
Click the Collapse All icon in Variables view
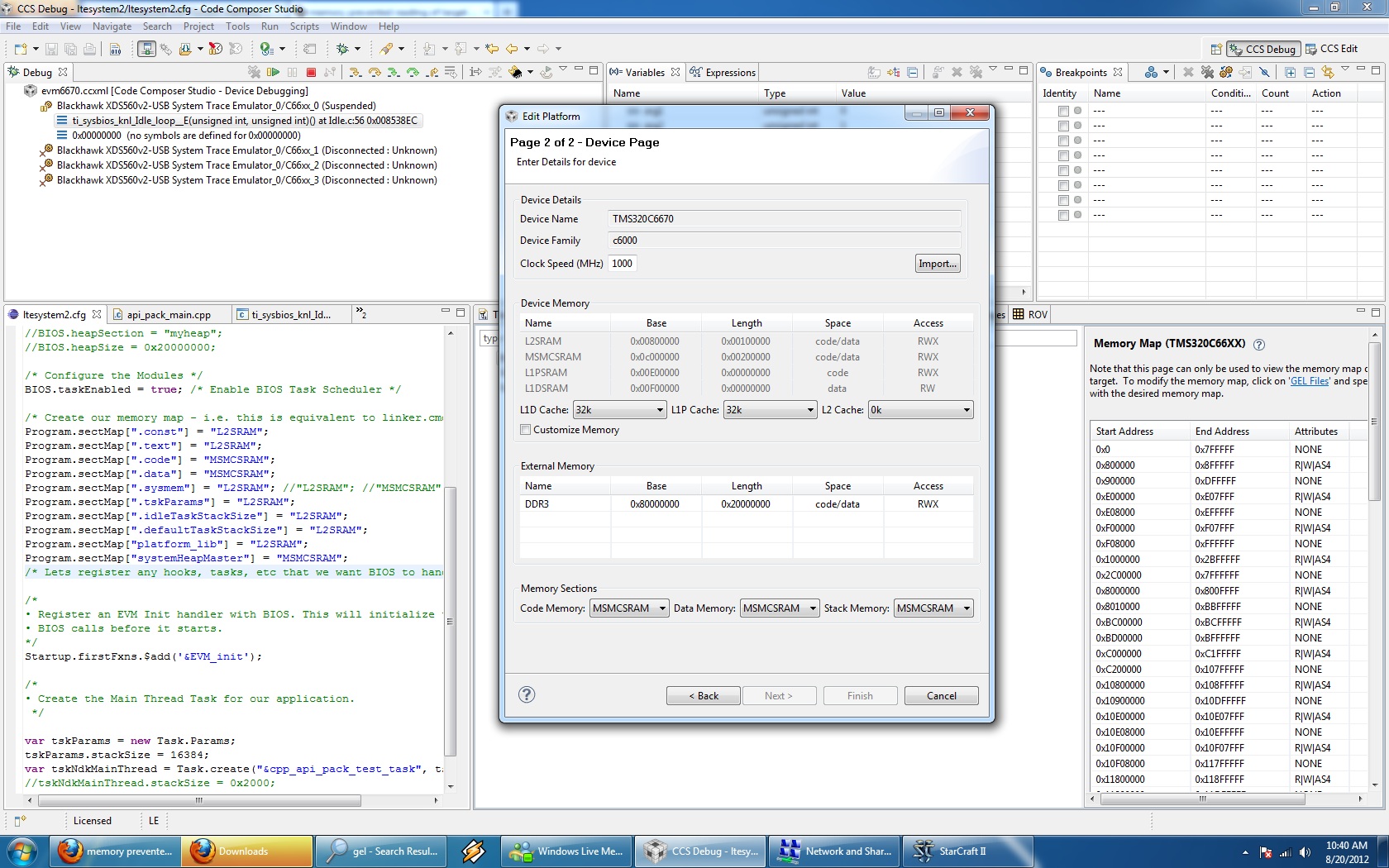[x=913, y=72]
